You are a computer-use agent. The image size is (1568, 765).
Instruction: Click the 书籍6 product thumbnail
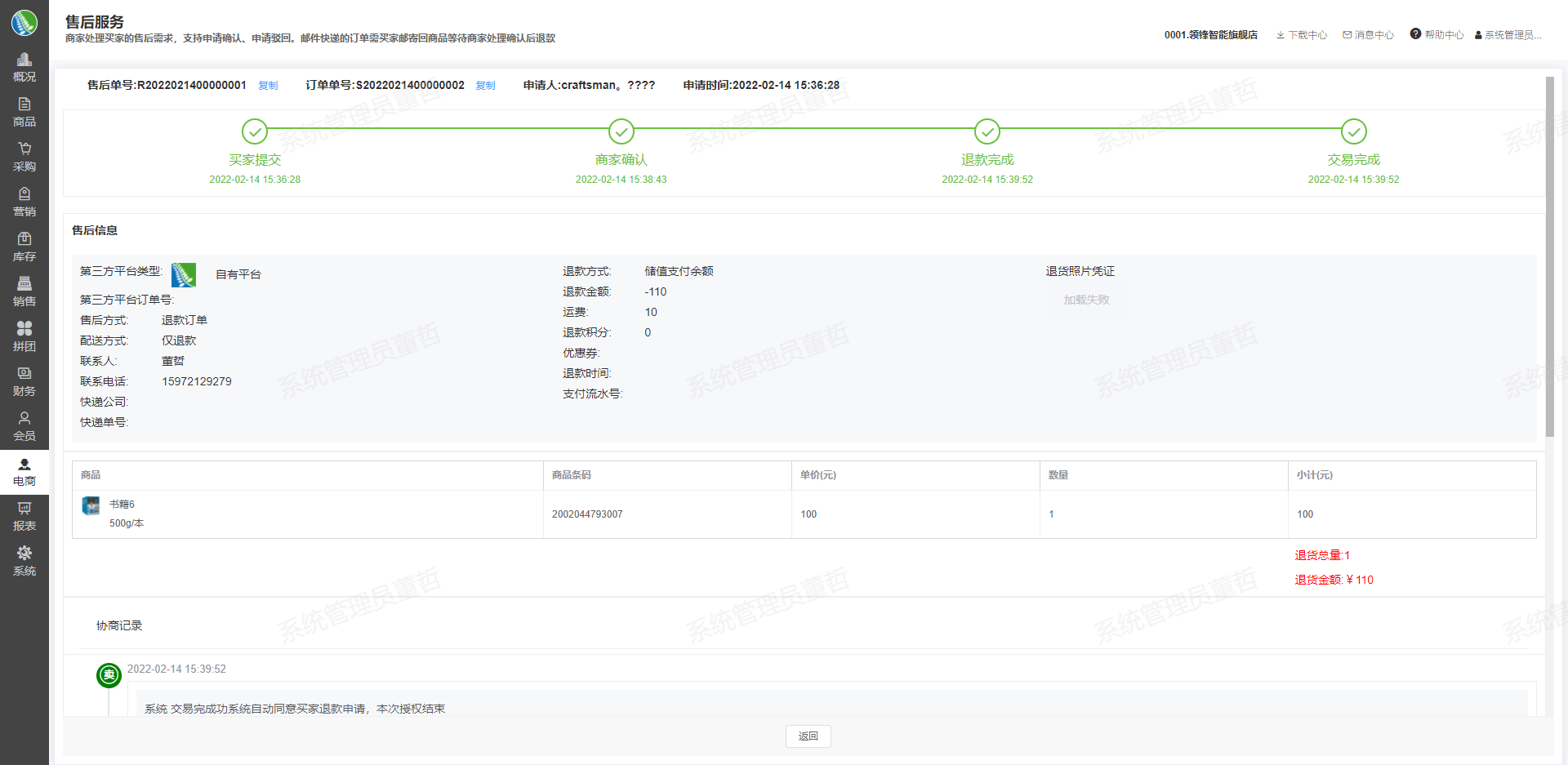91,506
